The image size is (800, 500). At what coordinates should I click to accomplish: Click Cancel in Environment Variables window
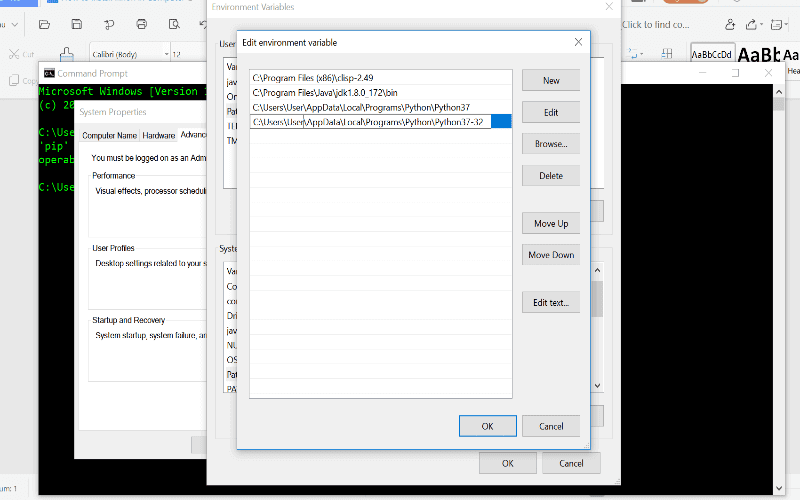[571, 463]
